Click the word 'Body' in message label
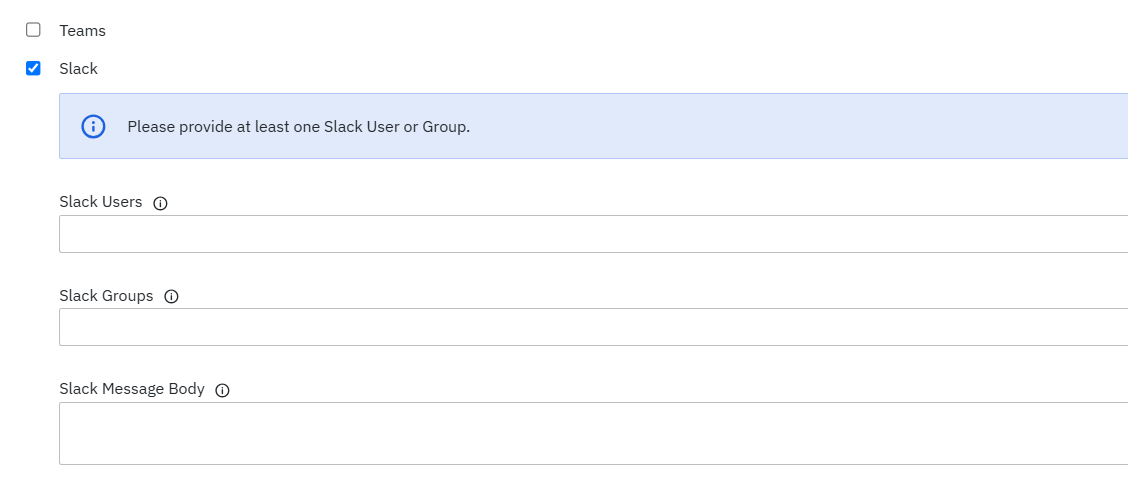The image size is (1128, 489). tap(186, 389)
